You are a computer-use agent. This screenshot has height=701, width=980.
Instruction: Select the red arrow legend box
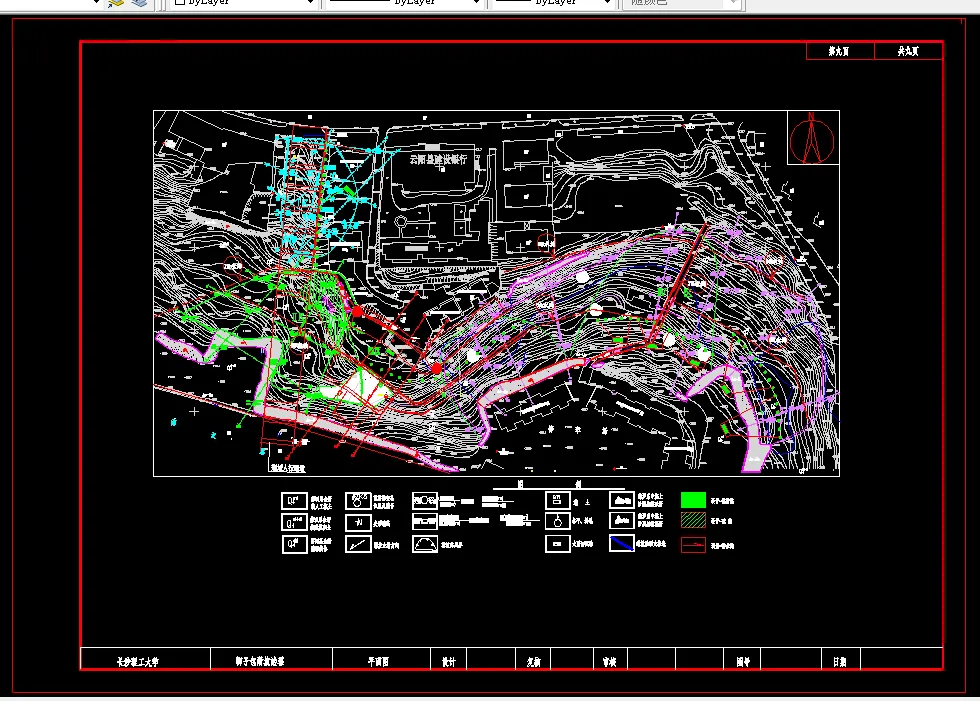(693, 545)
